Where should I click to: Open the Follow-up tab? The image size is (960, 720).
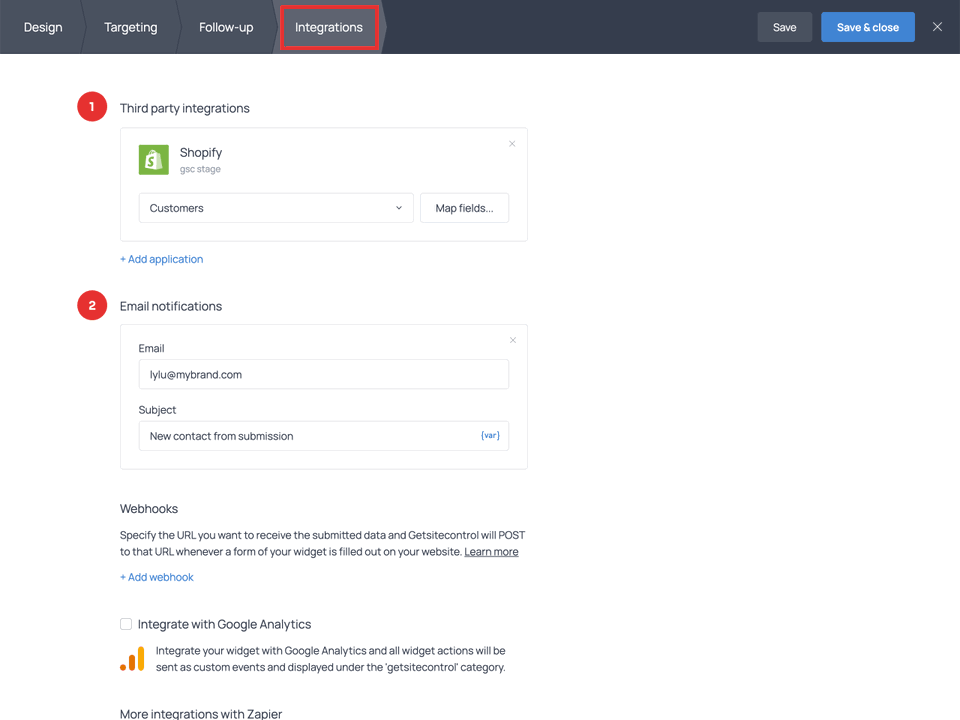(x=225, y=27)
